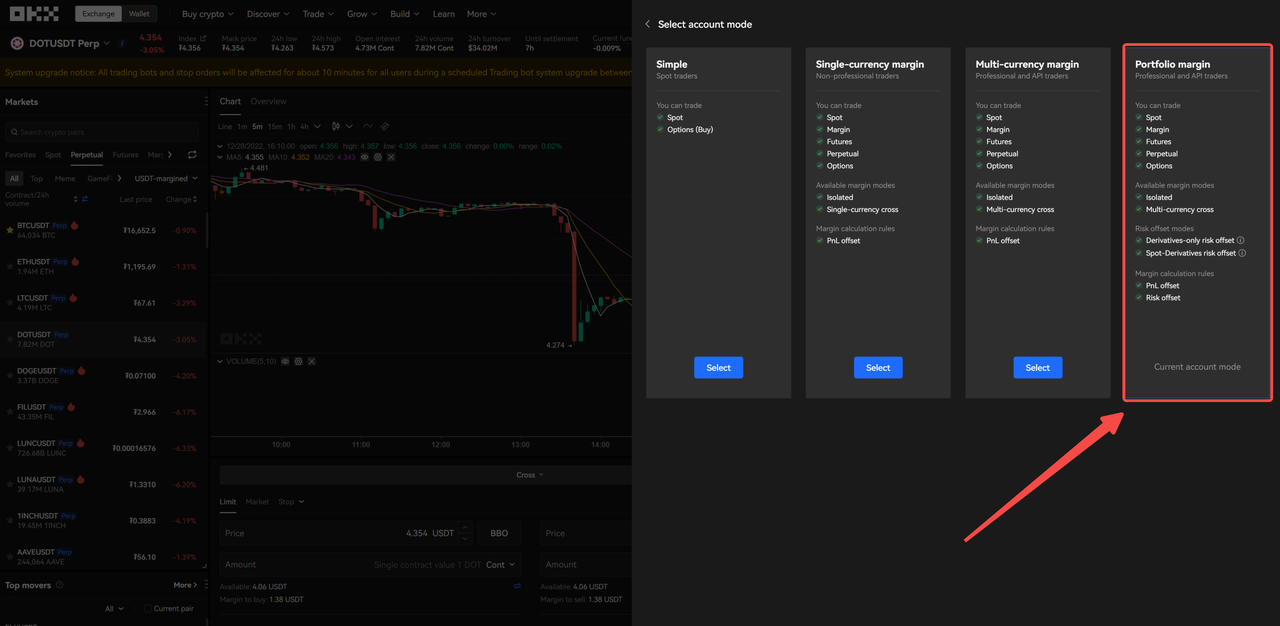This screenshot has width=1280, height=626.
Task: Click the refresh icon beside the market tabs
Action: 192,155
